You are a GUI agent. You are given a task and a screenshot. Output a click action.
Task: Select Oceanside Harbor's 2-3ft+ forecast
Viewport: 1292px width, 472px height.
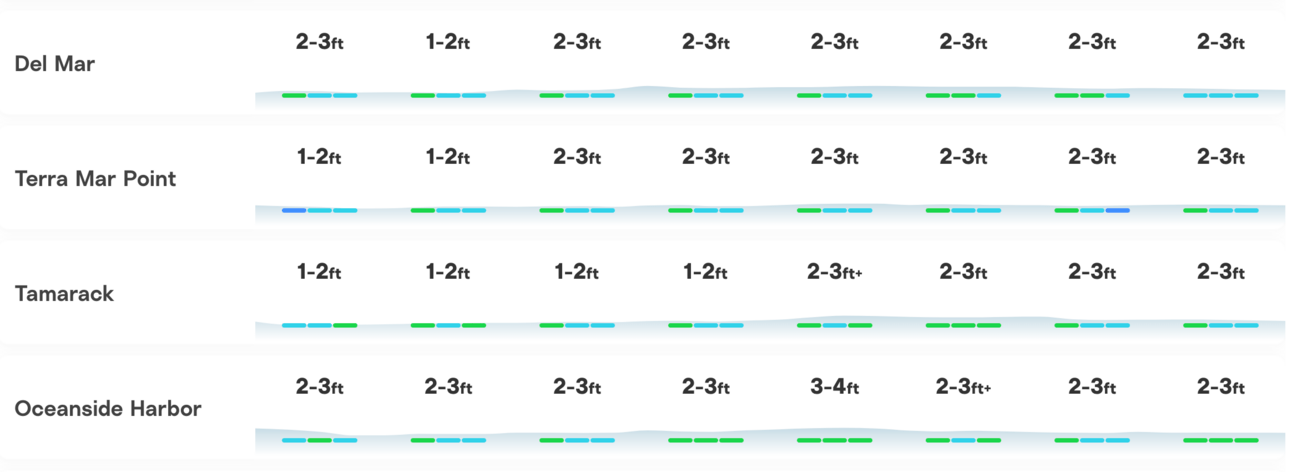964,387
